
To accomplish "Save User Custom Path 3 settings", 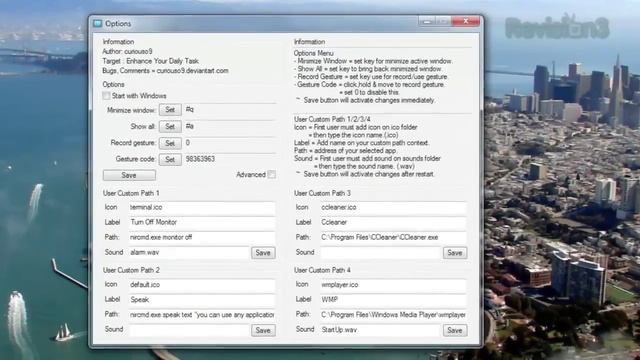I will pyautogui.click(x=455, y=253).
